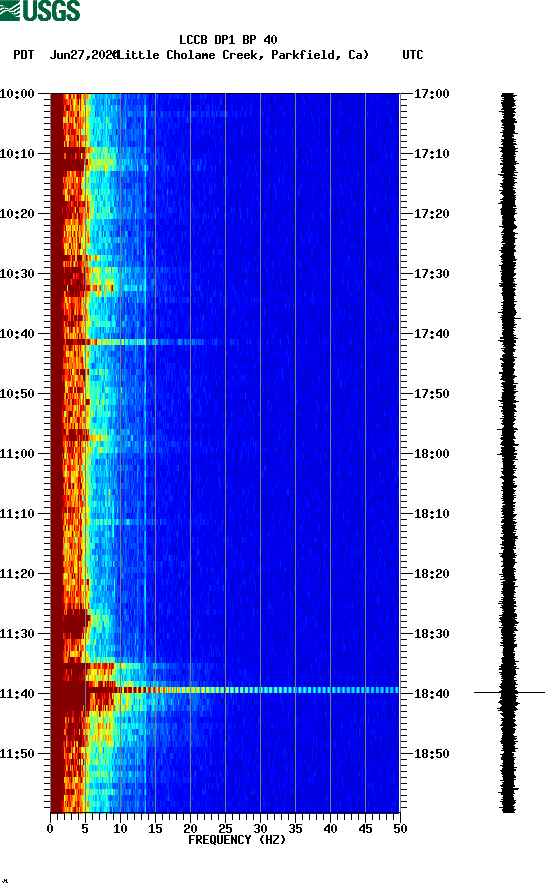
Task: Click the '18:40' UTC time label
Action: [431, 694]
